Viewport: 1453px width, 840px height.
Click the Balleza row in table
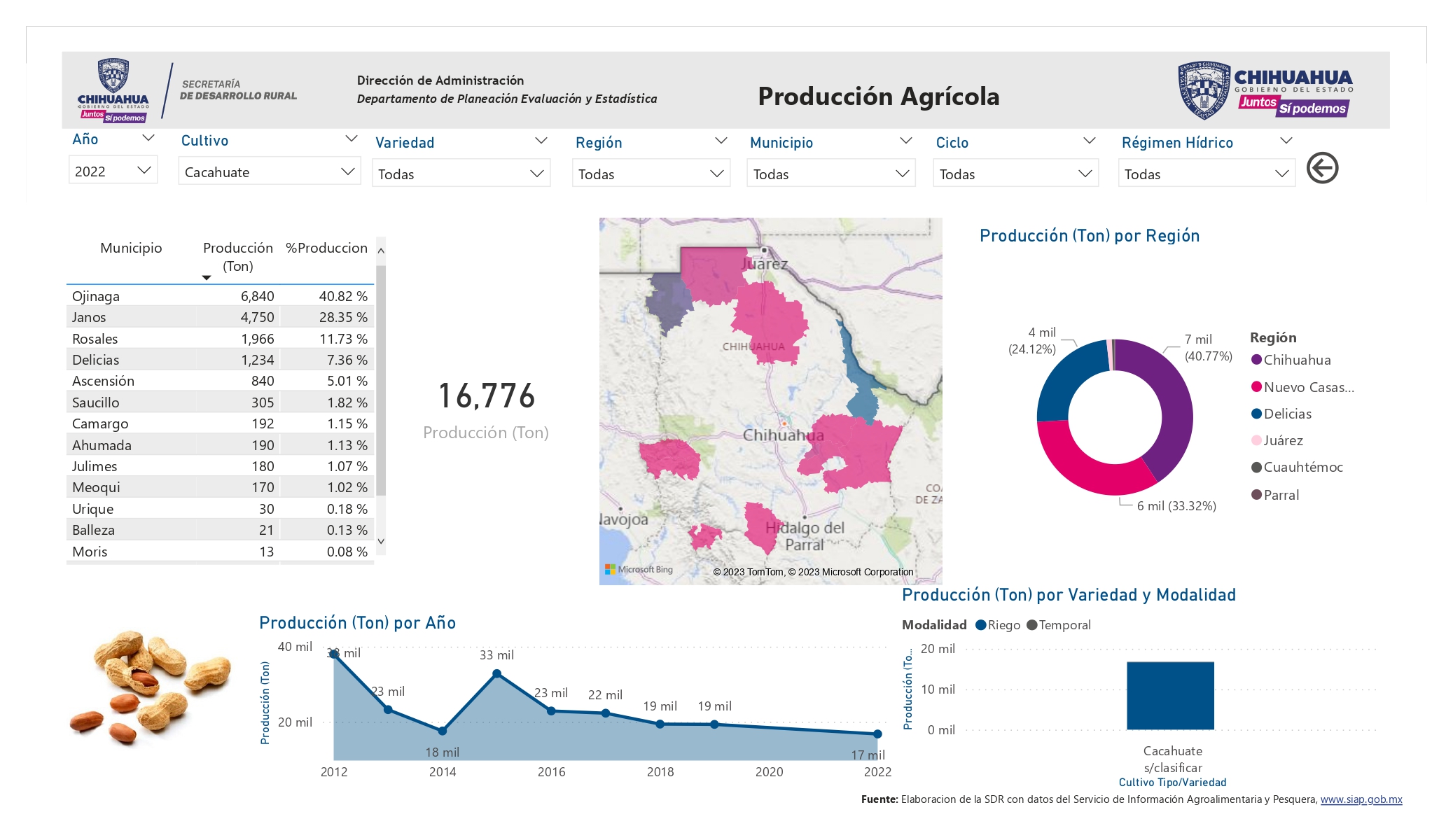tap(220, 530)
